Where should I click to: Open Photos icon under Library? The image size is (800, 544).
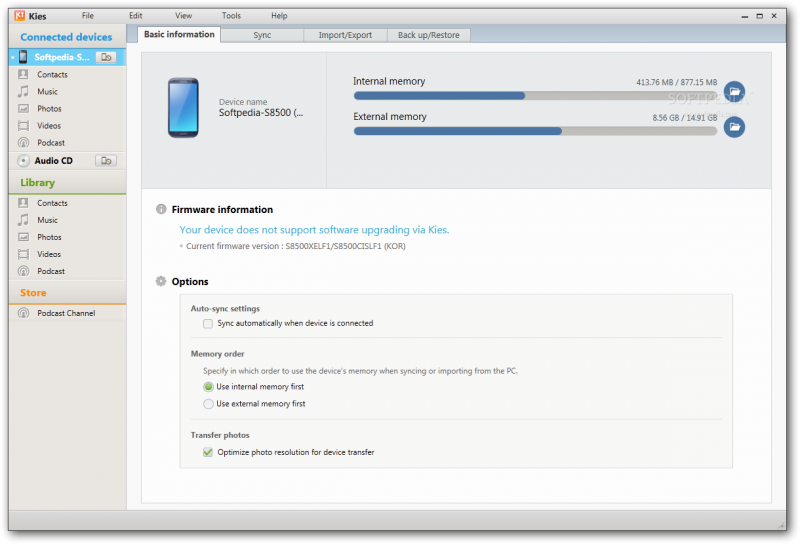click(23, 237)
